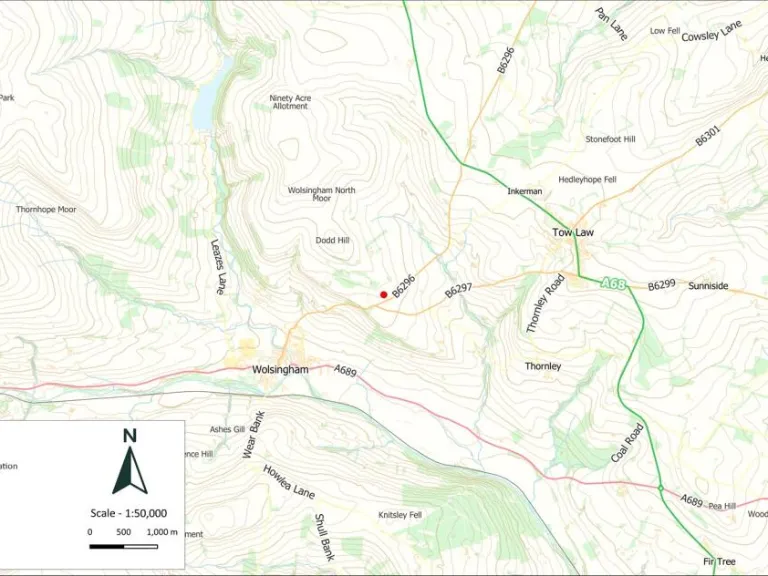Click the Stonefoot Hill label
768x576 pixels.
610,139
